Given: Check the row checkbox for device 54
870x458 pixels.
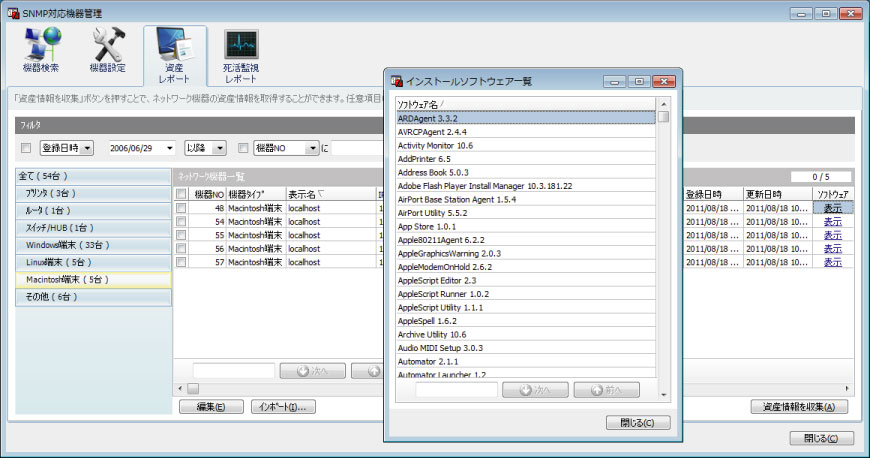Looking at the screenshot, I should click(181, 222).
